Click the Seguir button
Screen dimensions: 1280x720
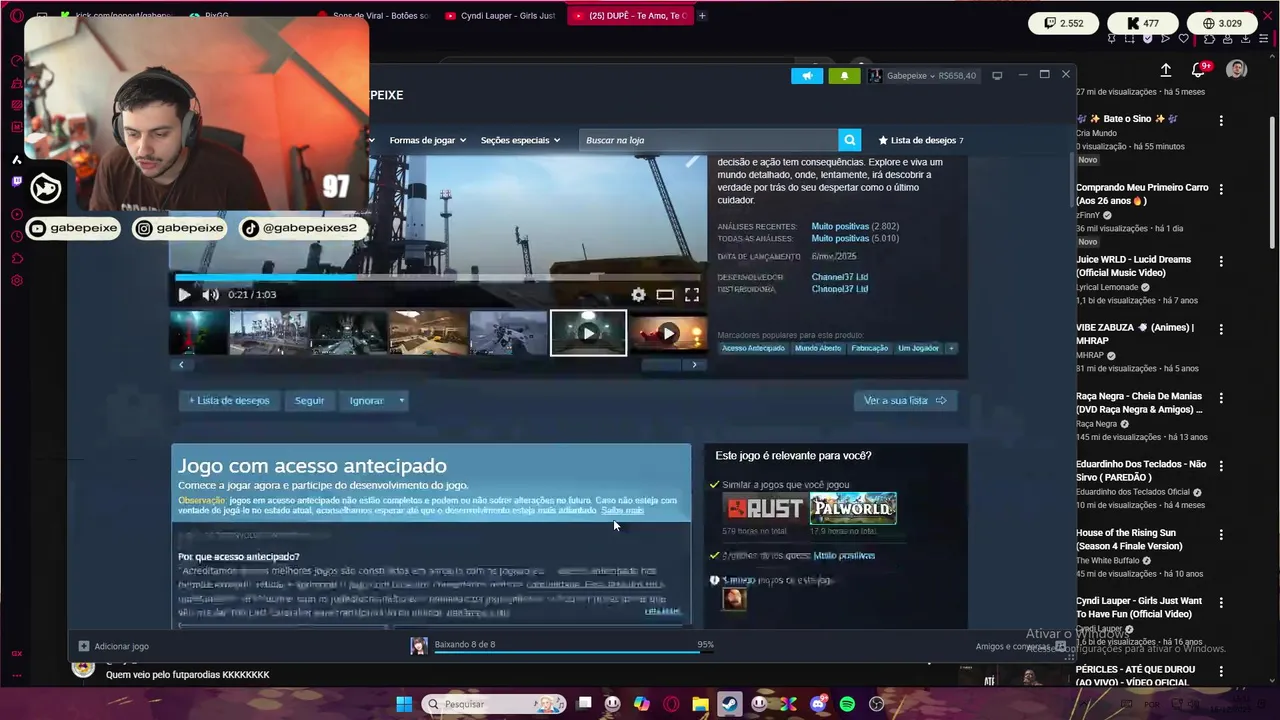[309, 400]
